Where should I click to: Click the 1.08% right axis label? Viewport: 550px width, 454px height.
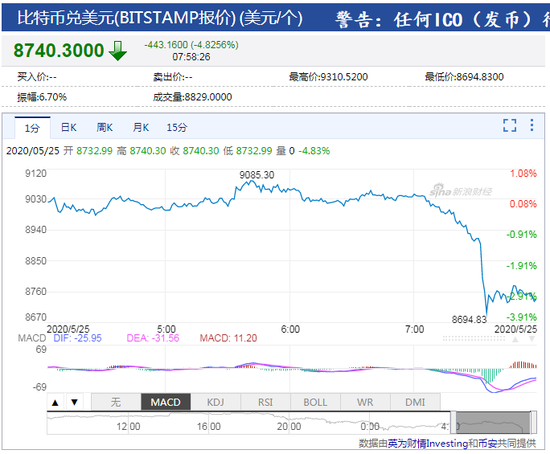pyautogui.click(x=523, y=173)
